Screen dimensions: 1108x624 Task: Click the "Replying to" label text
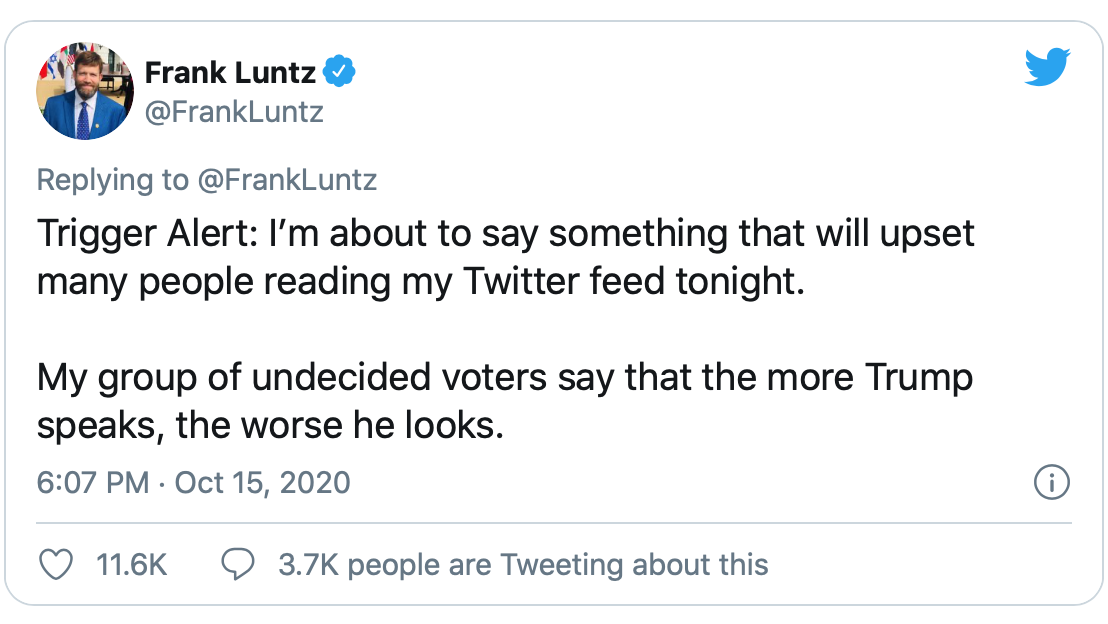click(x=112, y=179)
